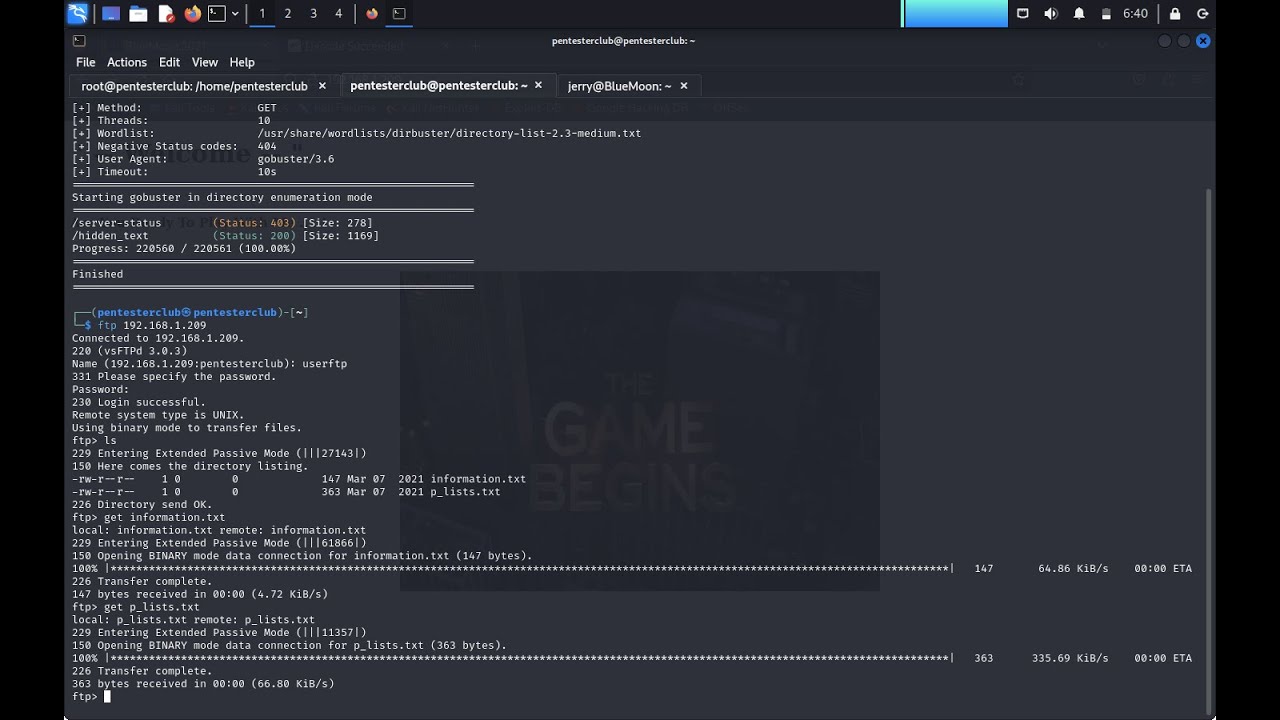Click the CPU usage graph monitor
This screenshot has height=720, width=1280.
tap(955, 14)
